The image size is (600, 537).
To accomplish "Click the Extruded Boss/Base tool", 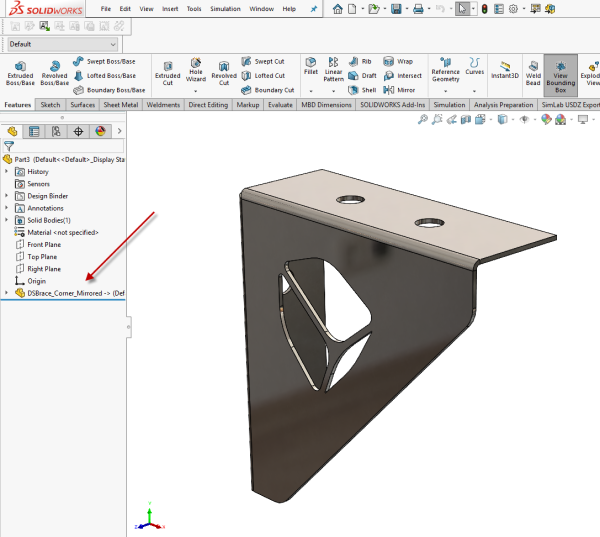I will (x=20, y=72).
